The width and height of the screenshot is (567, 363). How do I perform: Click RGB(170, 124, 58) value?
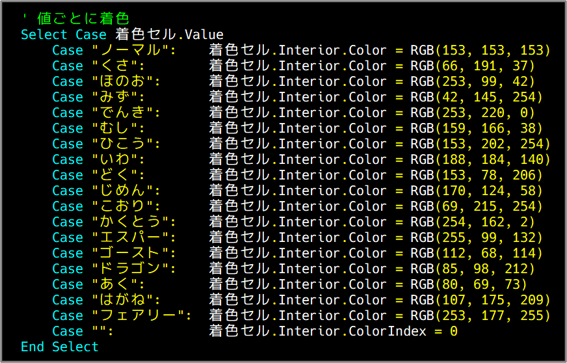pos(477,191)
